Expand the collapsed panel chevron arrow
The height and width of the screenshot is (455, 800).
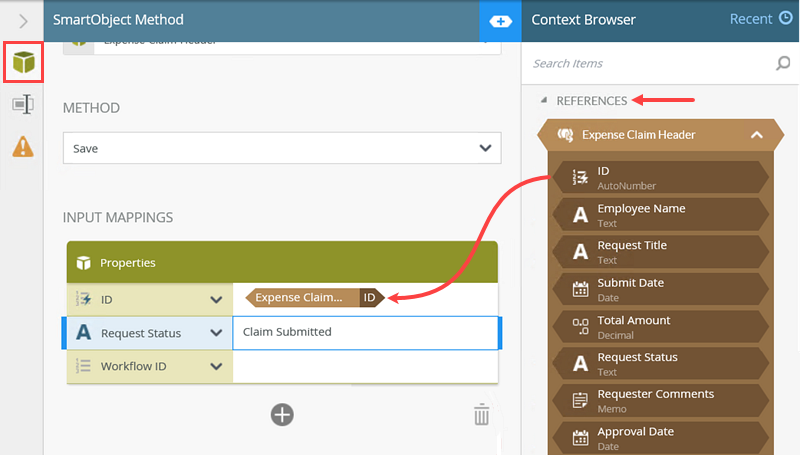pos(23,21)
